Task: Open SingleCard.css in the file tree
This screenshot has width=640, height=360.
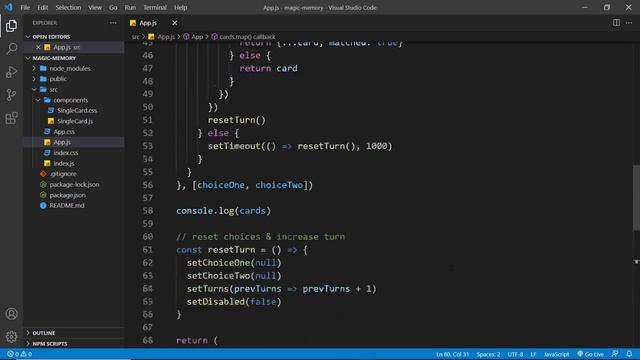Action: pyautogui.click(x=77, y=111)
